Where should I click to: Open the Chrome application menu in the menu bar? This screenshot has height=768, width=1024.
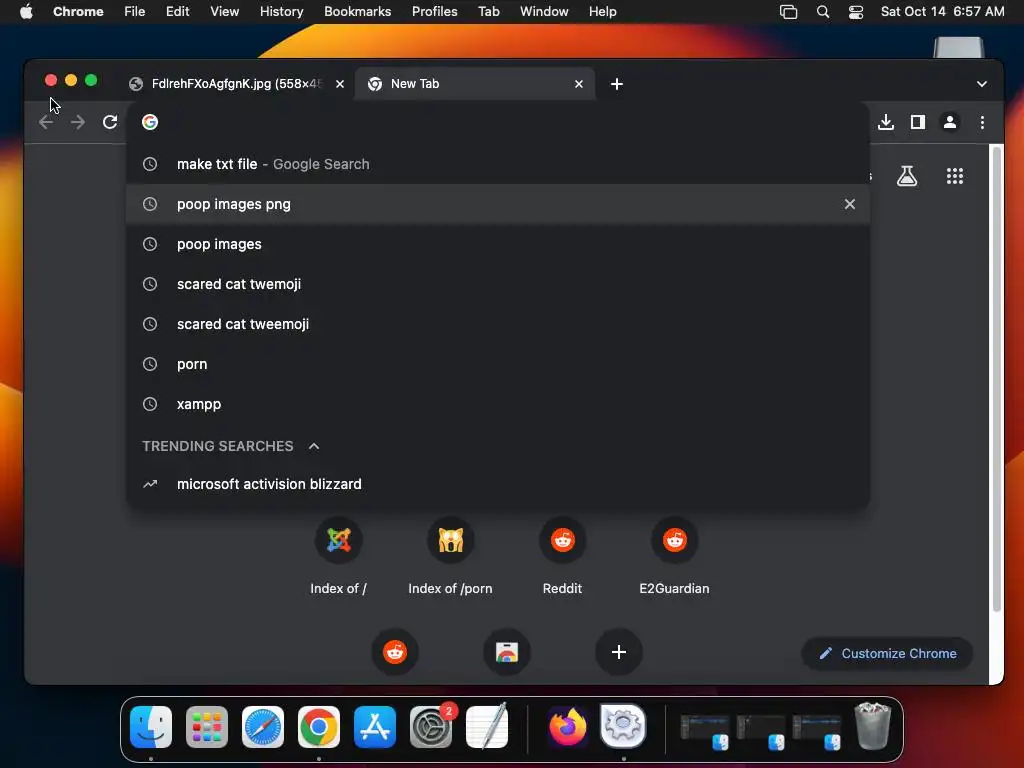coord(78,12)
